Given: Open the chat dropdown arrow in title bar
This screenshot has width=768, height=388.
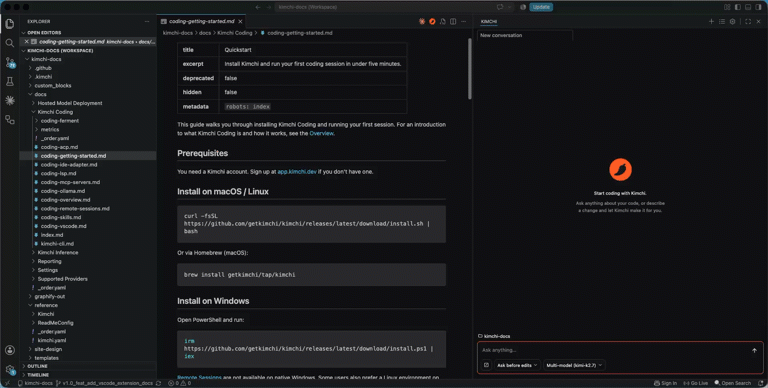Looking at the screenshot, I should (509, 7).
